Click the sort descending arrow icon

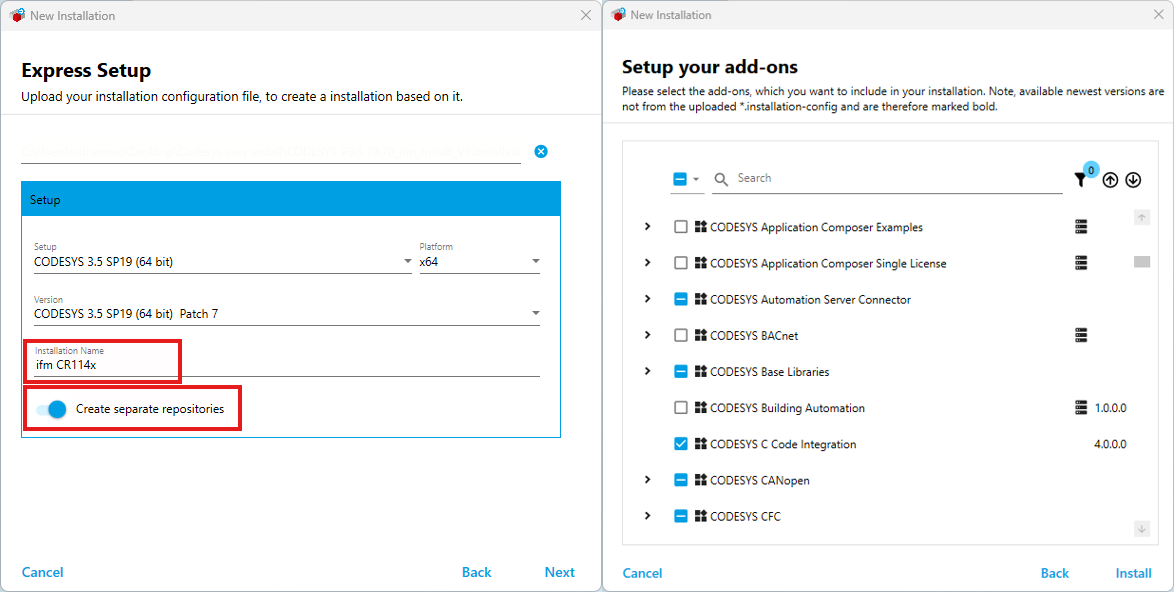click(x=1133, y=180)
